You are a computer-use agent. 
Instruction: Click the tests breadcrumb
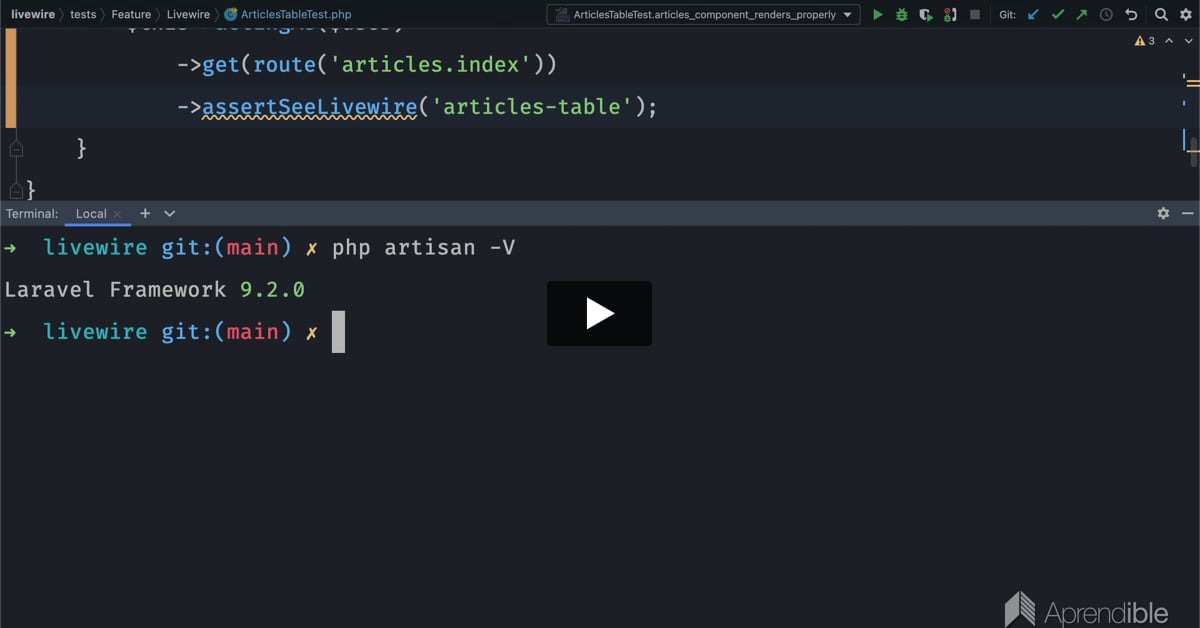(83, 14)
